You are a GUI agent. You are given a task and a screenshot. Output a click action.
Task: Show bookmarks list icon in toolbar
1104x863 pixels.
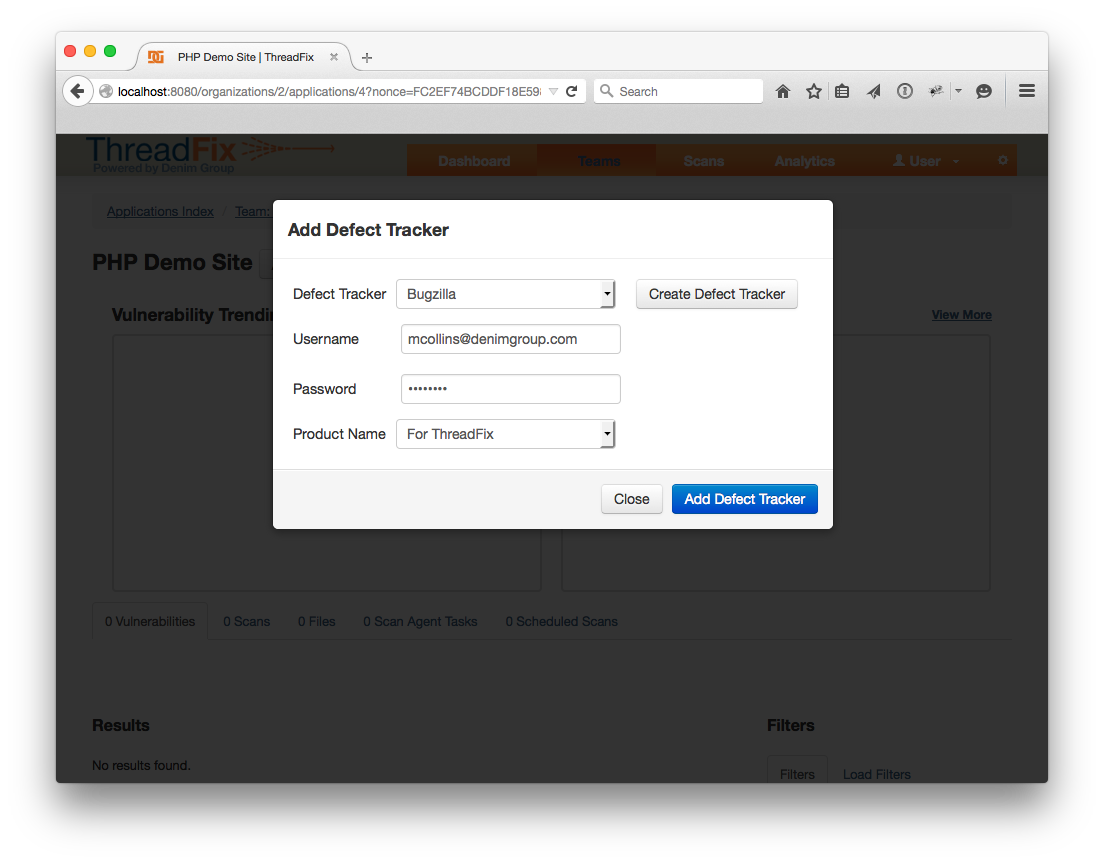pos(842,92)
